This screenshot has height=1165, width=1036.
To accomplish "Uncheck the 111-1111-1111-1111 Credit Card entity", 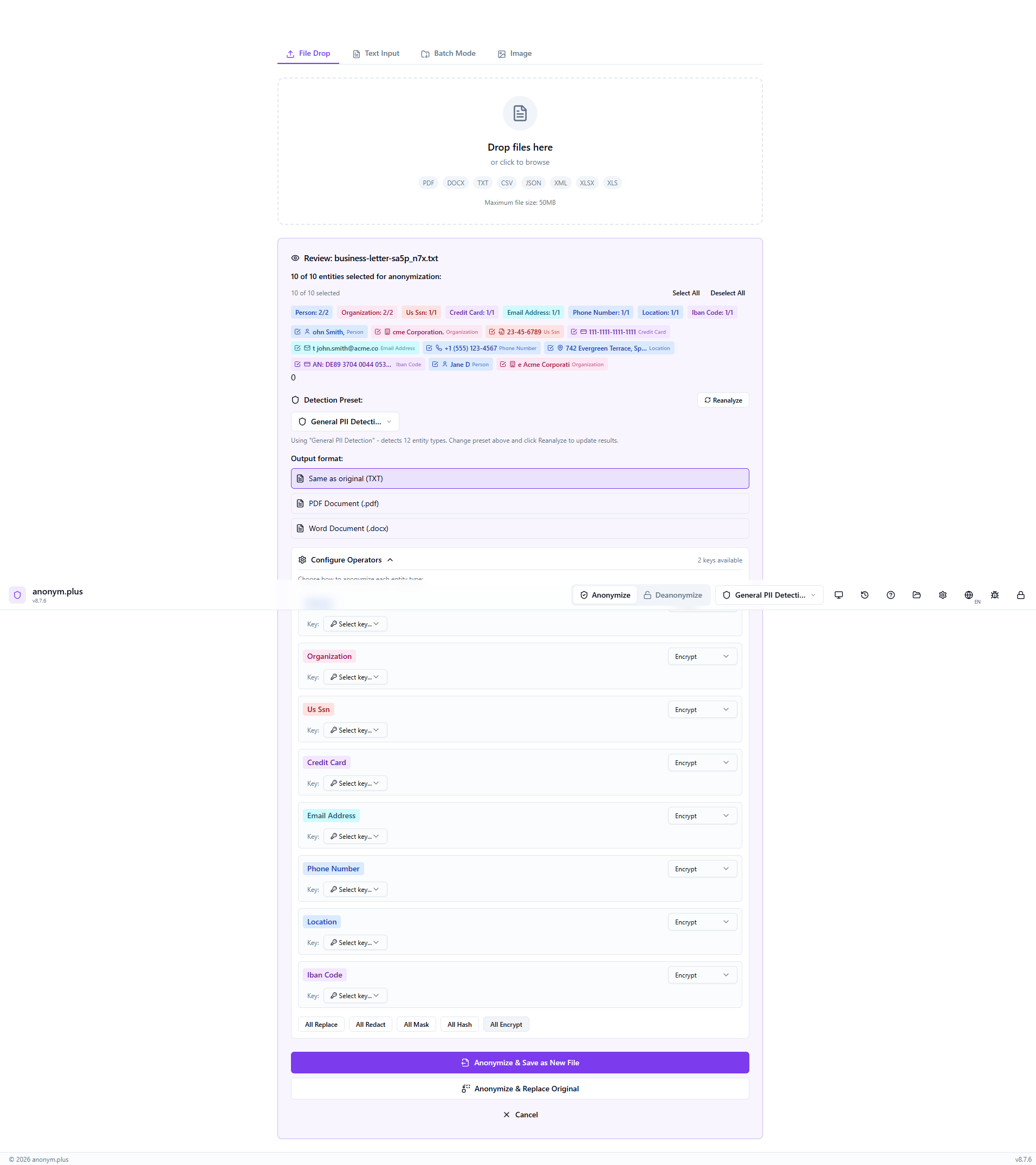I will pos(574,332).
